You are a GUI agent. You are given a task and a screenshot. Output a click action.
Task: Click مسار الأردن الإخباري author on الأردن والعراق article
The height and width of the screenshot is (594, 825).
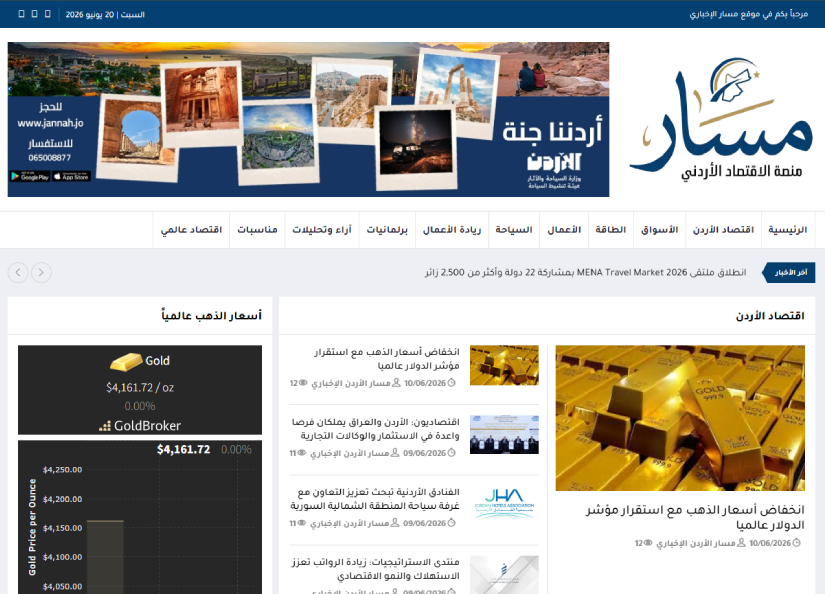[x=349, y=453]
